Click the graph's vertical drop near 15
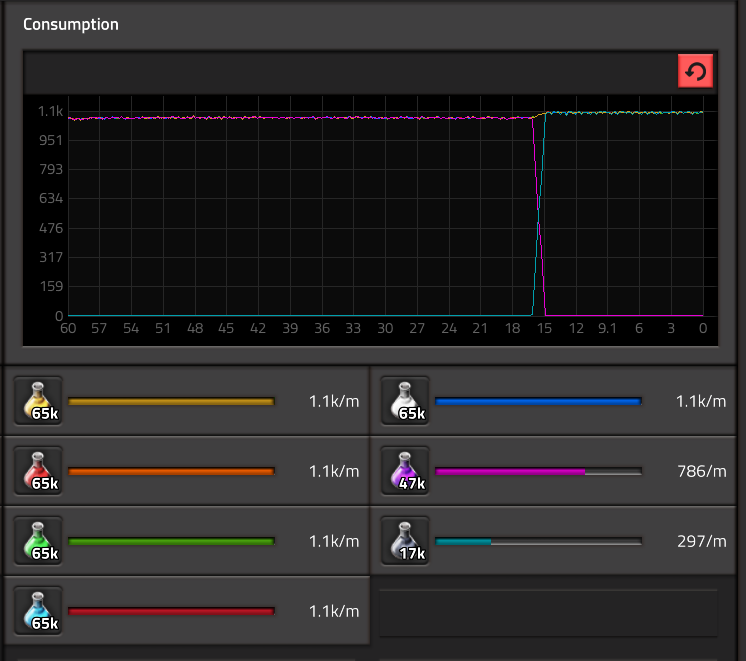Screen dimensions: 746x661 pos(539,220)
